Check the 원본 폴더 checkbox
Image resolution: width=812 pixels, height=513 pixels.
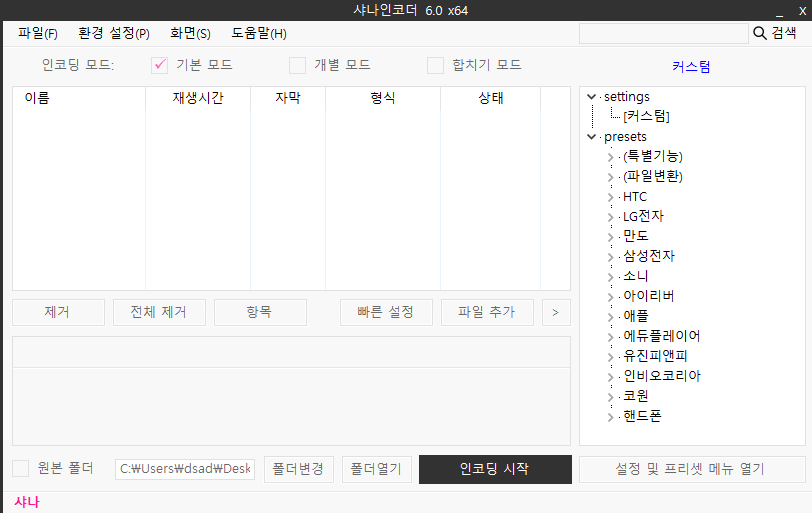21,468
